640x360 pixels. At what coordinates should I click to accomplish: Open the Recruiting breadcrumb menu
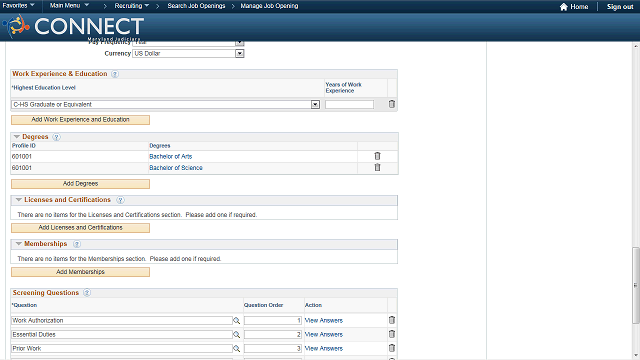[x=131, y=6]
